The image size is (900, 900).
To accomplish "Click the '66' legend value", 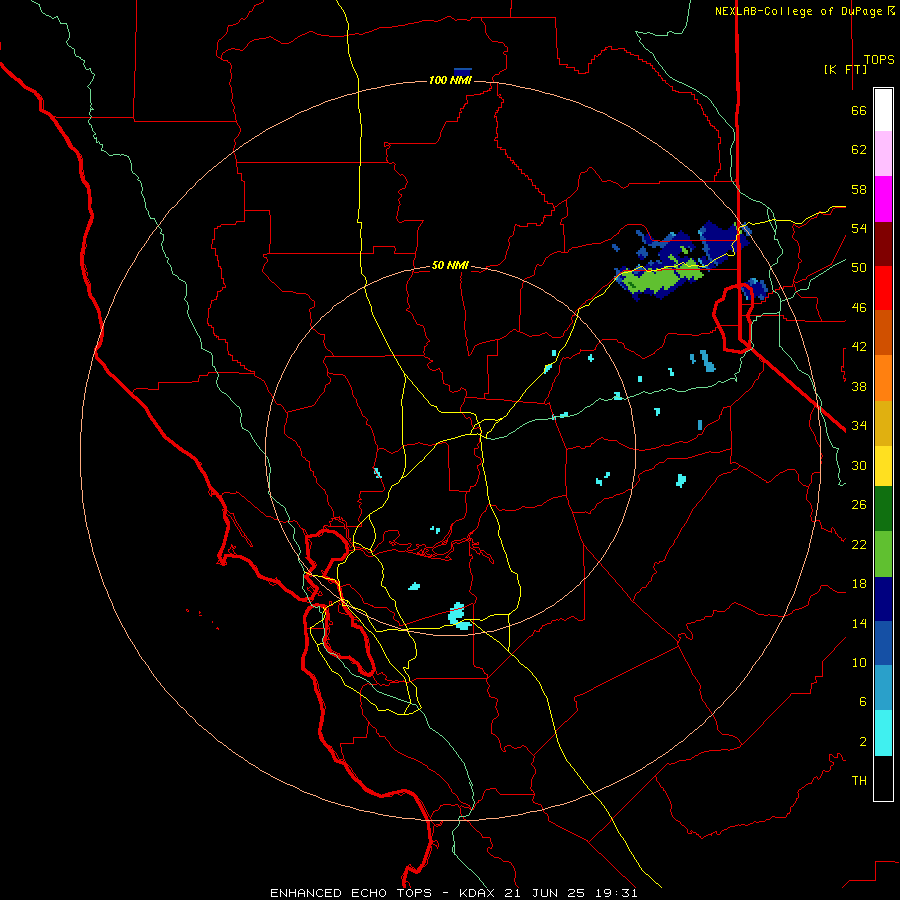I will [x=859, y=110].
